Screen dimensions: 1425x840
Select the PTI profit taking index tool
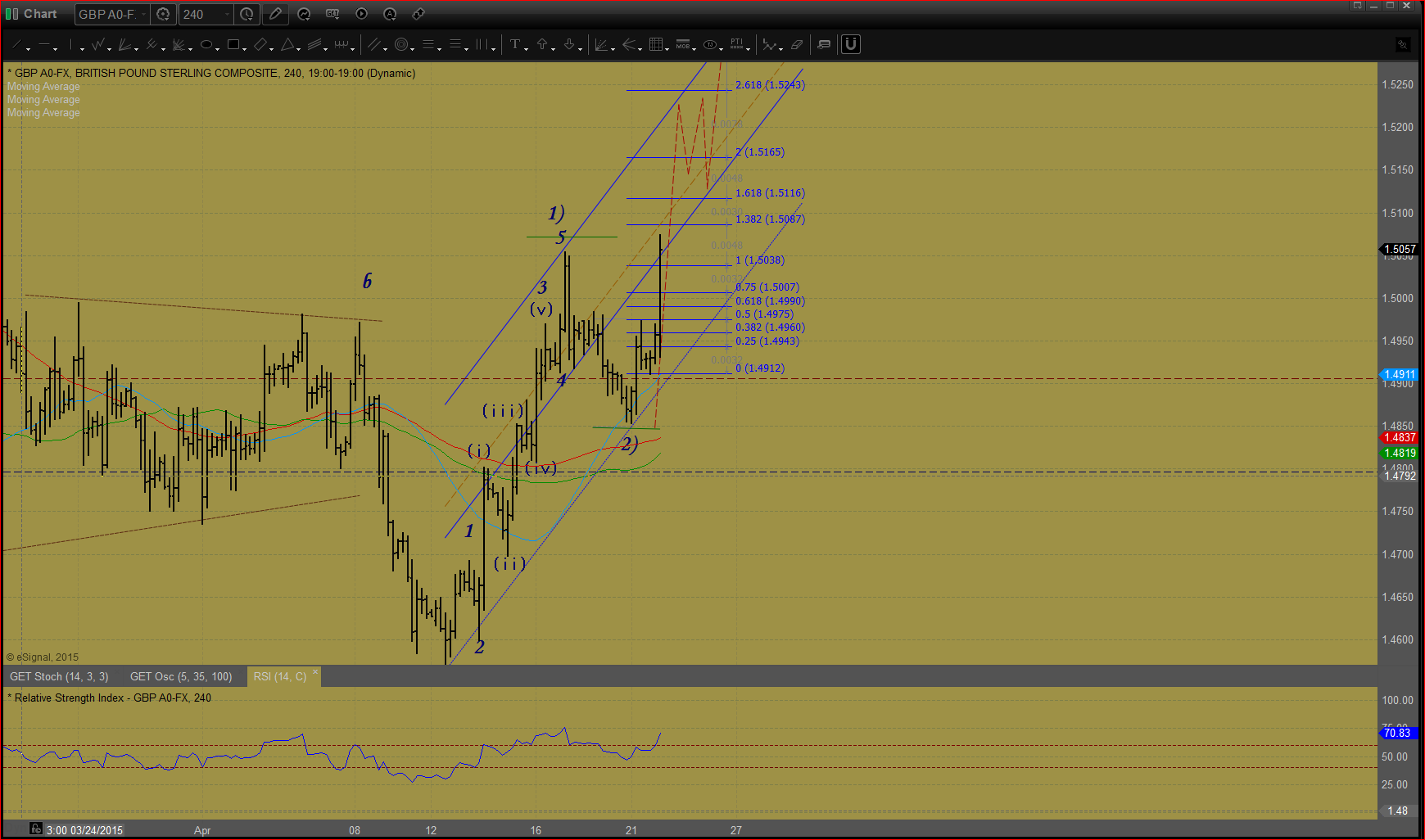click(737, 44)
